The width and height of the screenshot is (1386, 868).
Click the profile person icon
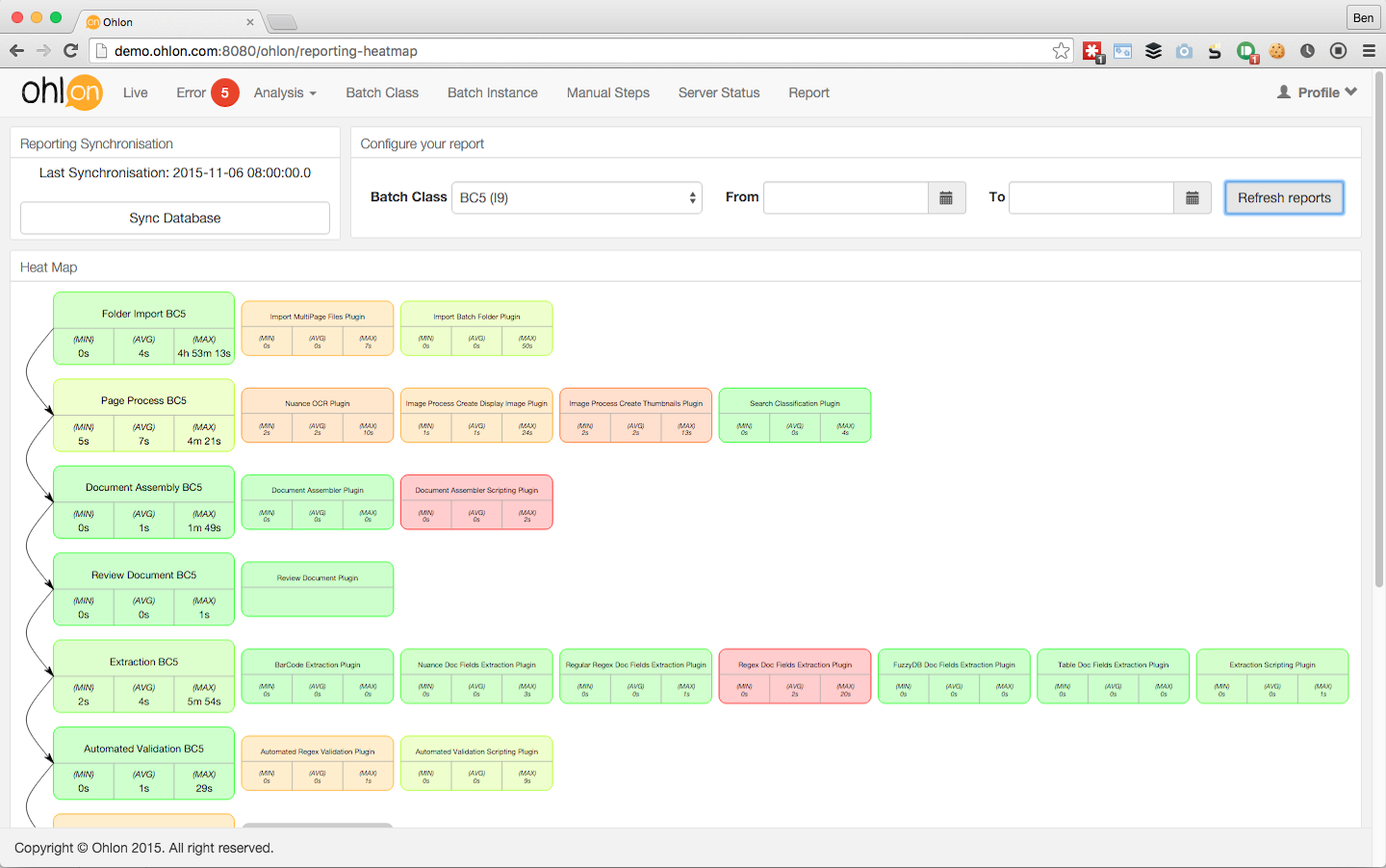1282,91
